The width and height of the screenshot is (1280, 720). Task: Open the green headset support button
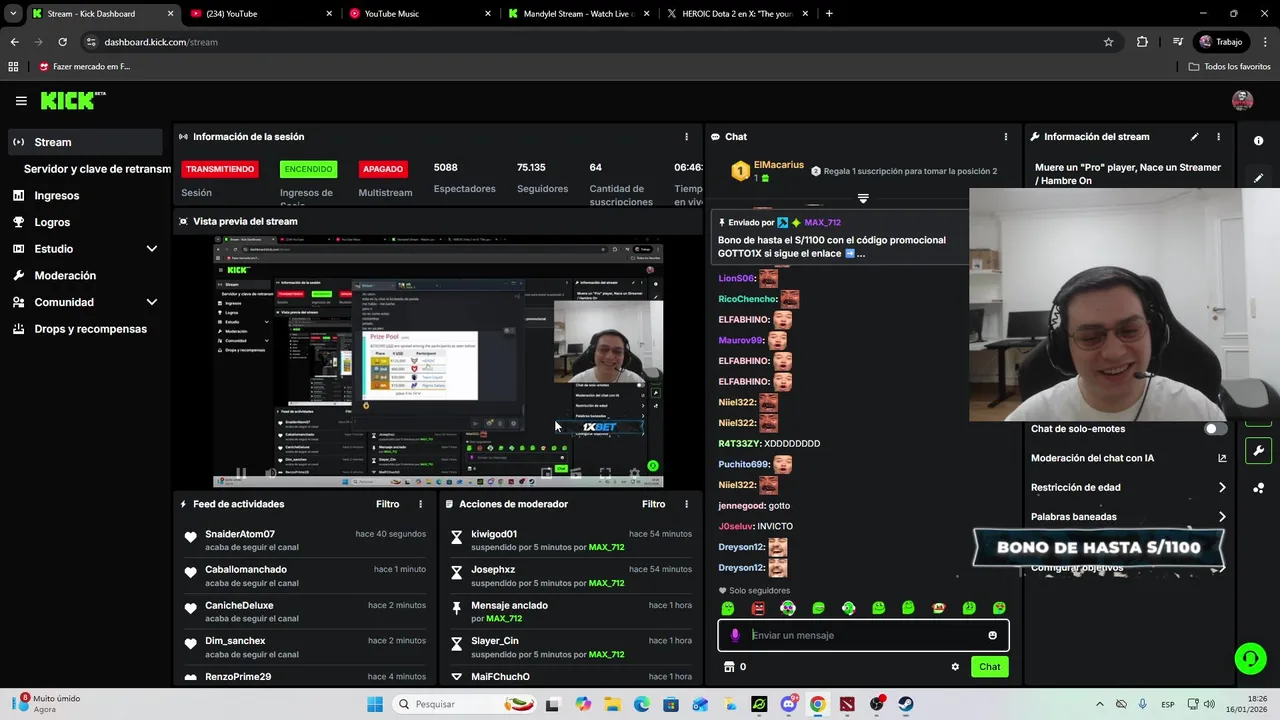pos(1250,658)
